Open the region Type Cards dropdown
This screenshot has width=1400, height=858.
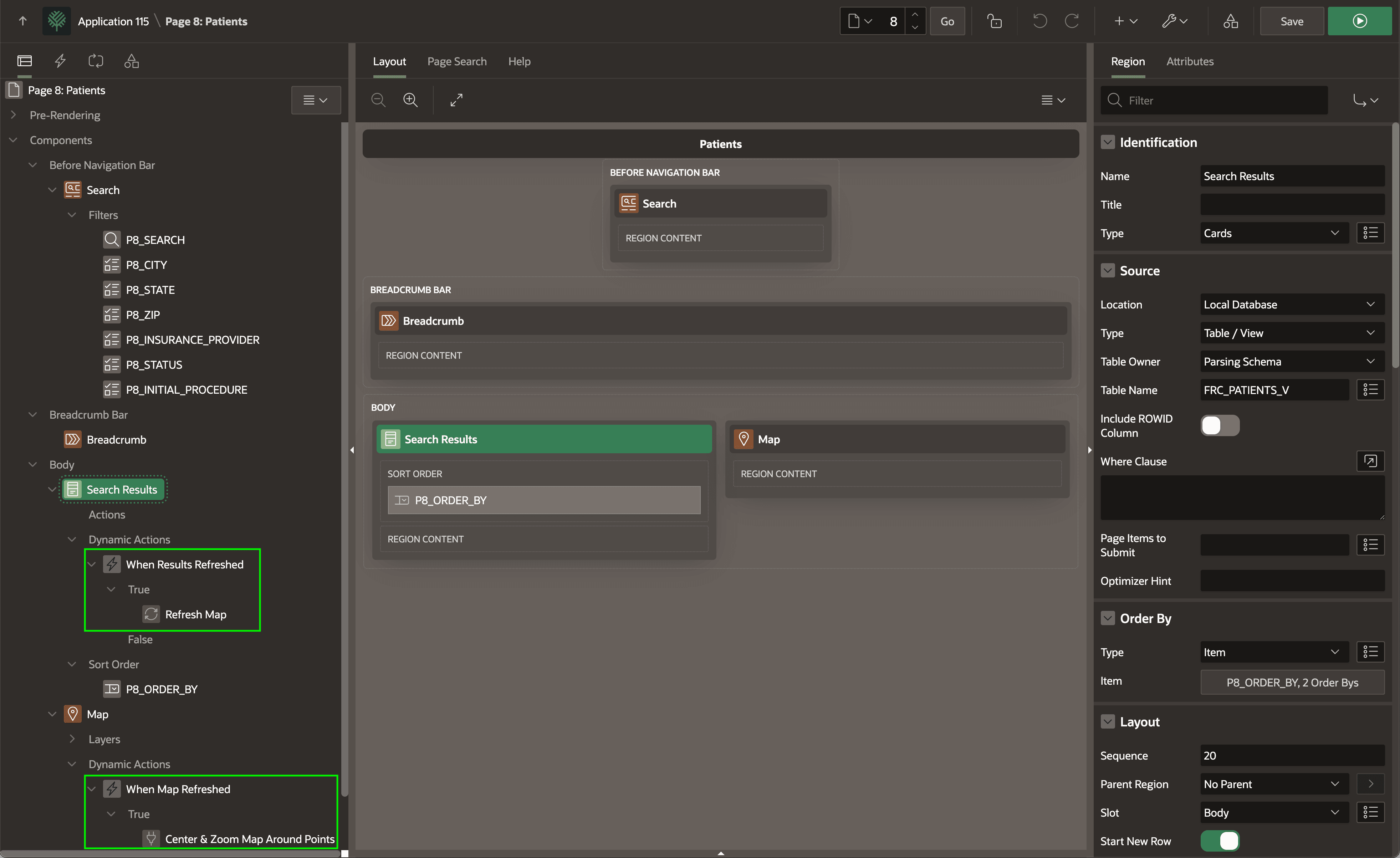pos(1274,233)
